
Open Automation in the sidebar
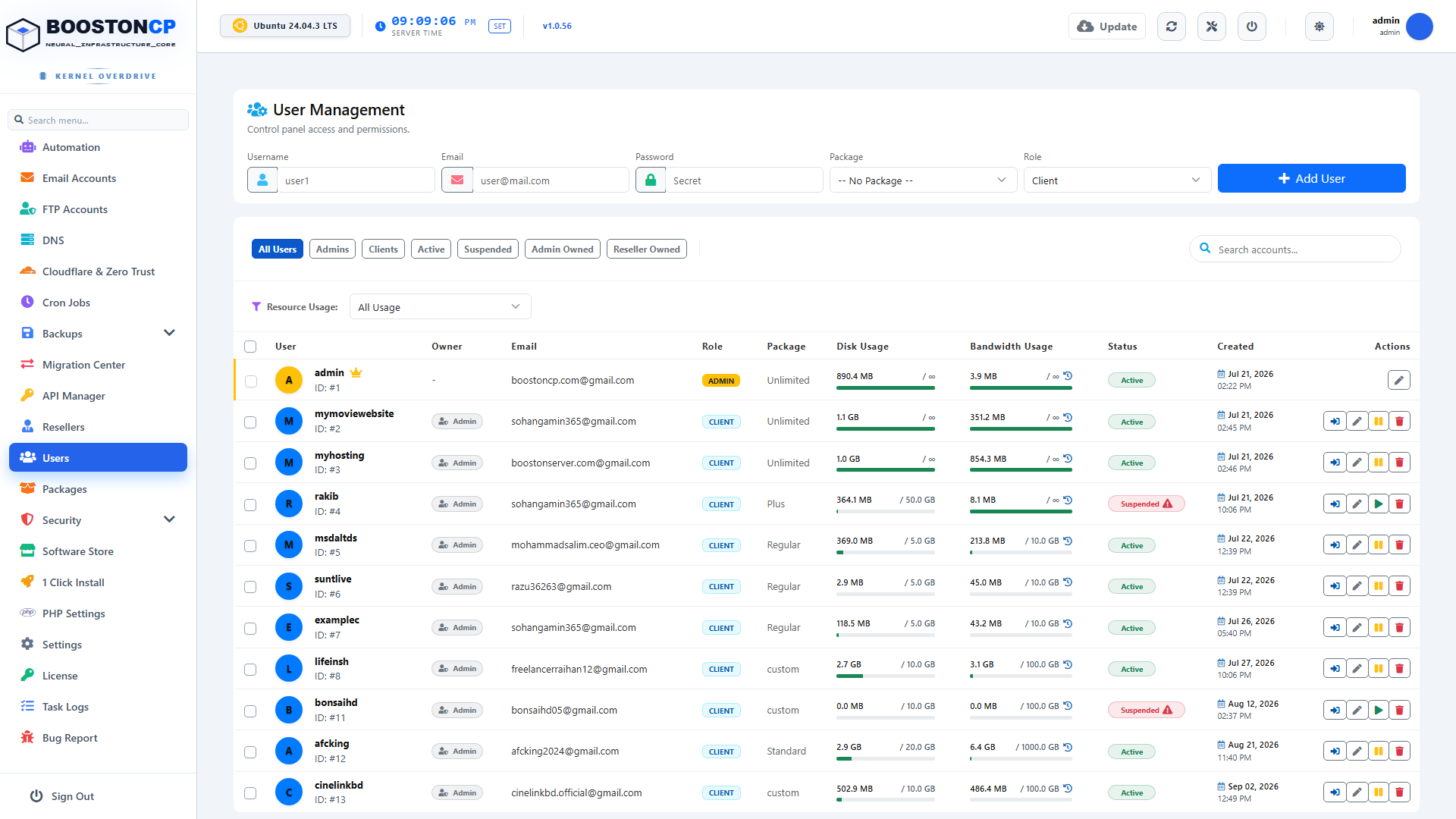pyautogui.click(x=71, y=147)
